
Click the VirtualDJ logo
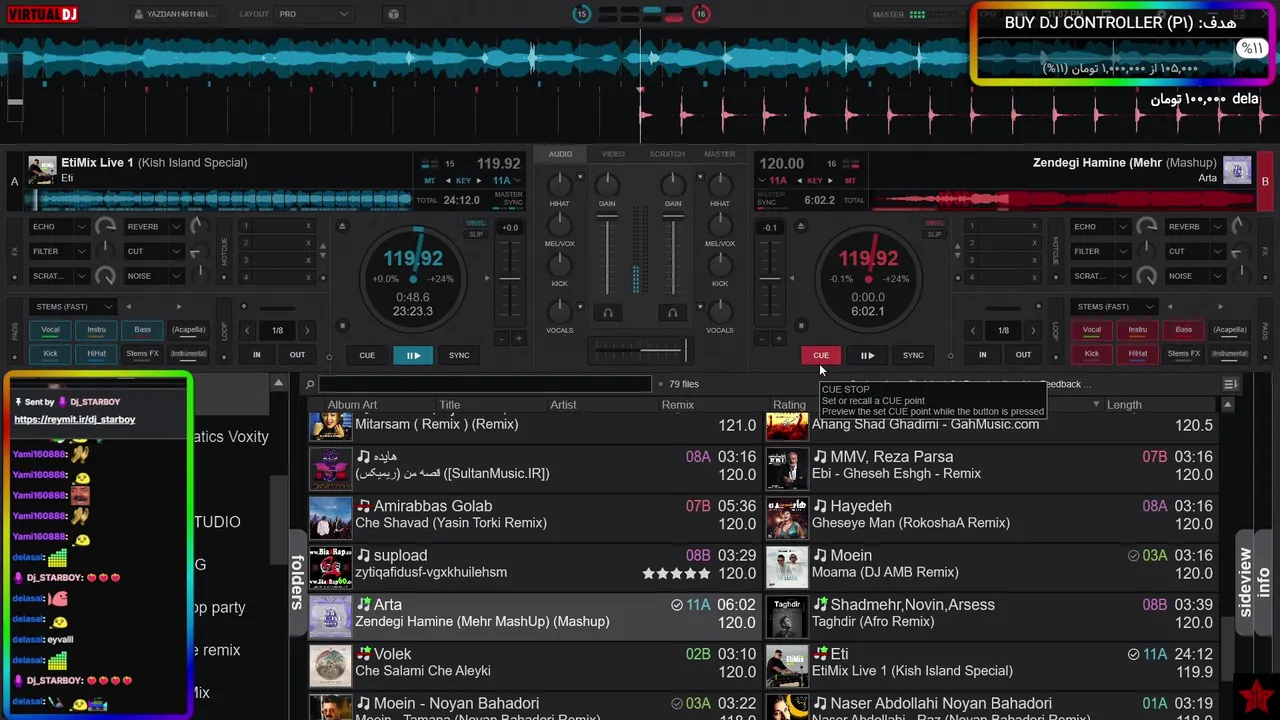pos(44,14)
